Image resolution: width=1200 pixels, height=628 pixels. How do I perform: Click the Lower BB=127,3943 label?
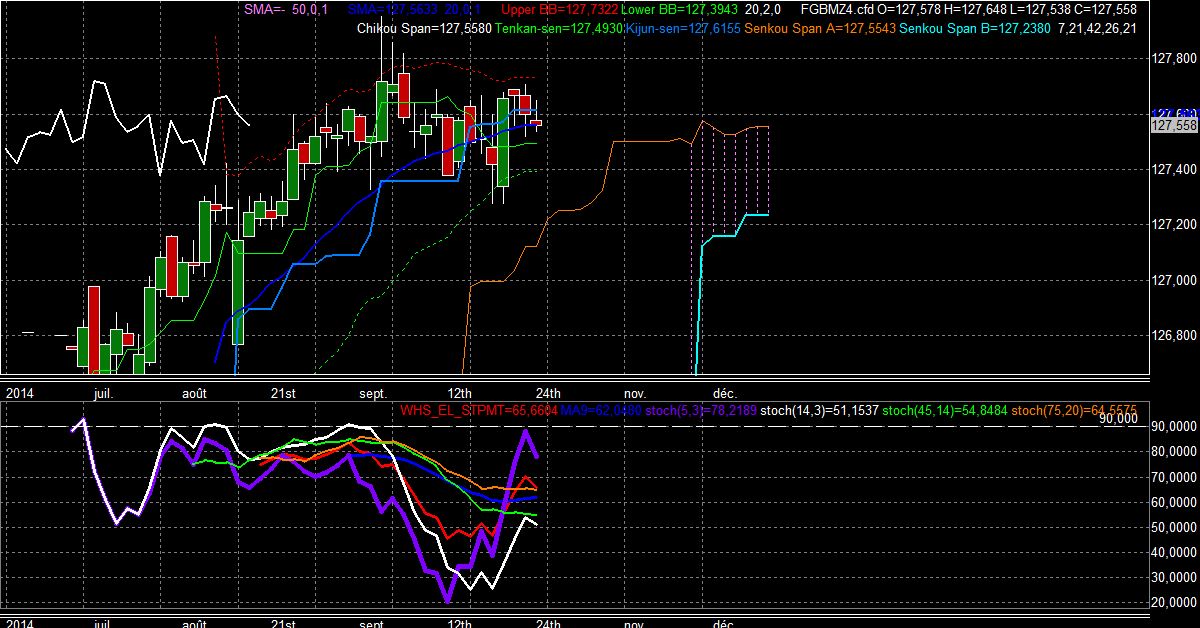coord(680,9)
